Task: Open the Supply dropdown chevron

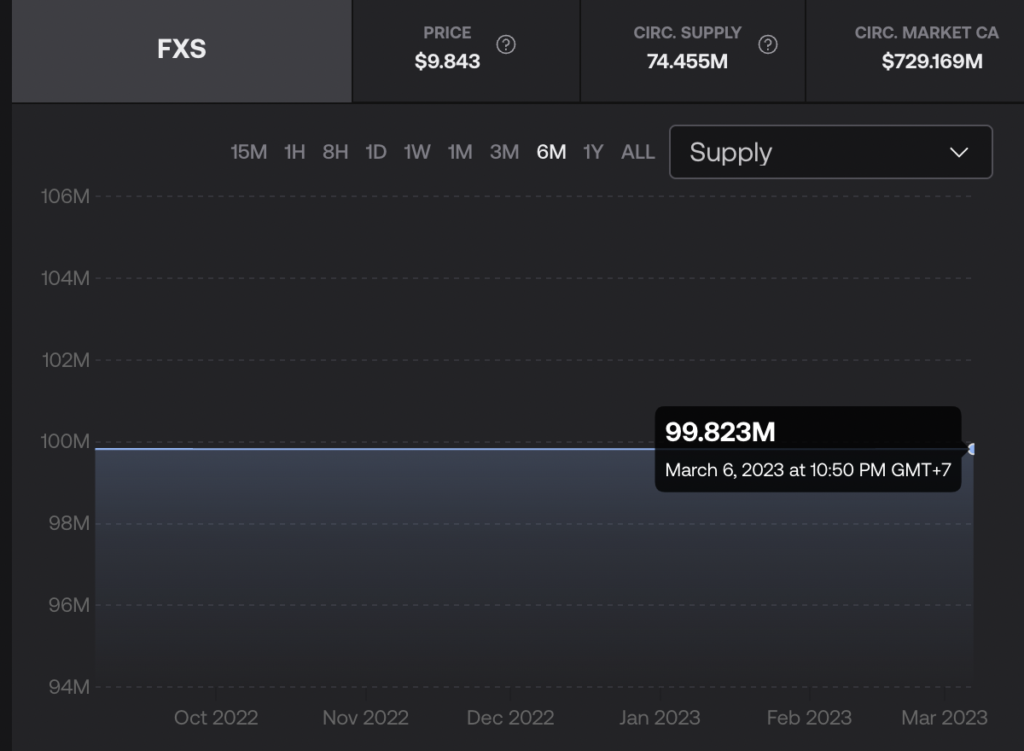Action: point(958,153)
